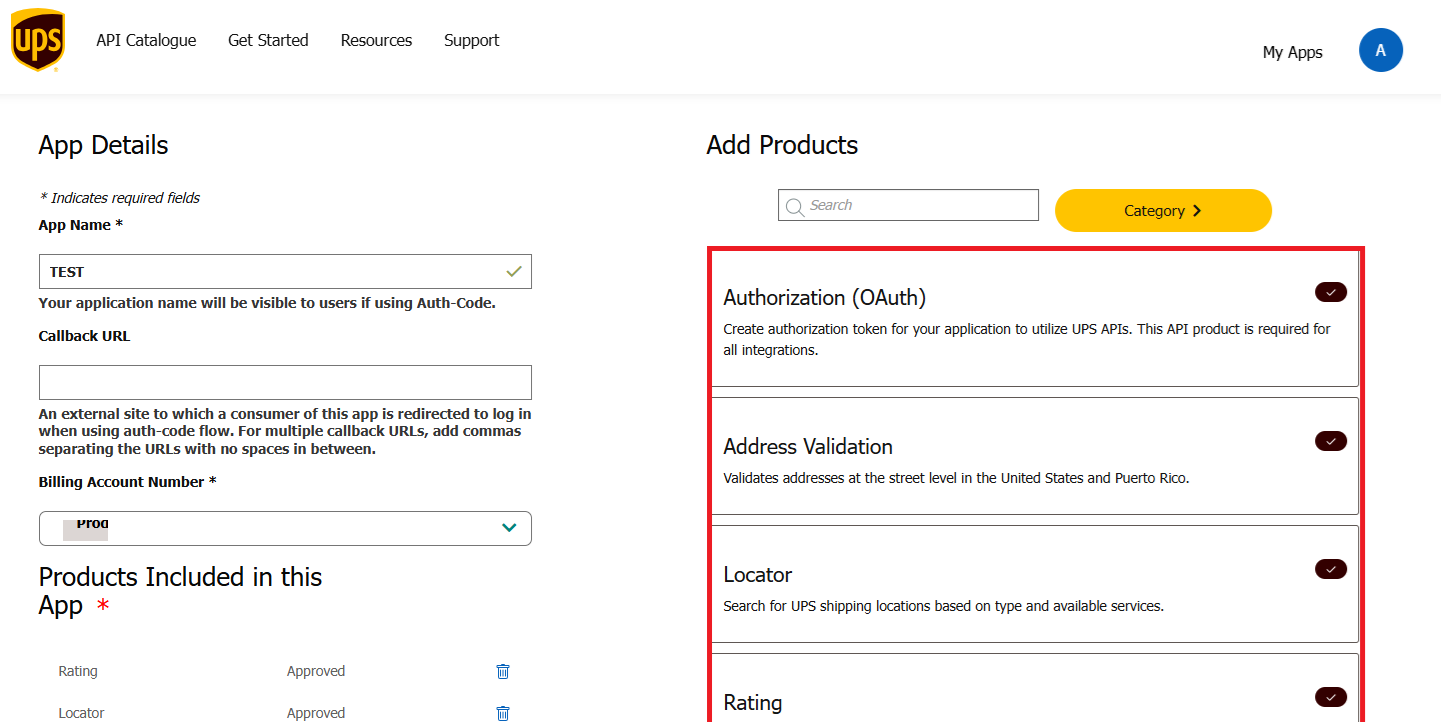Screen dimensions: 1441x722
Task: Open the user avatar A menu
Action: (x=1381, y=50)
